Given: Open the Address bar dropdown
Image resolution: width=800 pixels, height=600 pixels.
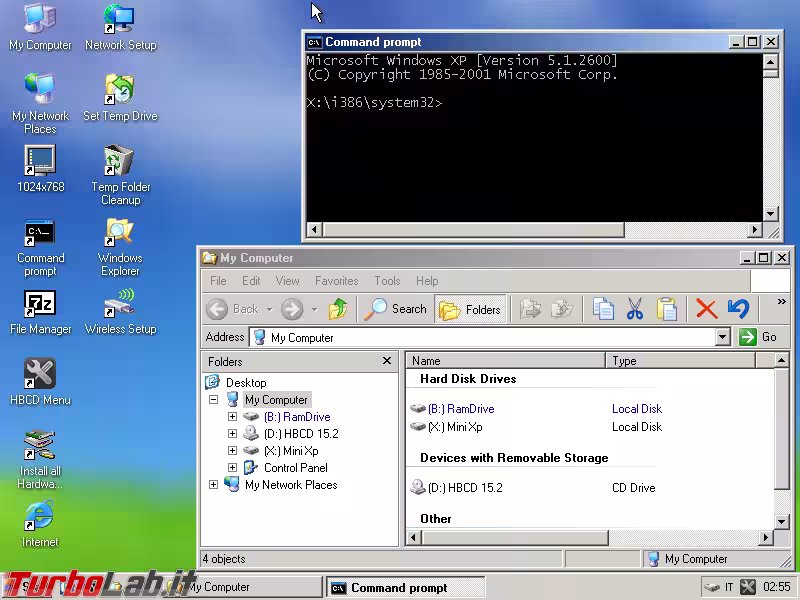Looking at the screenshot, I should coord(723,338).
